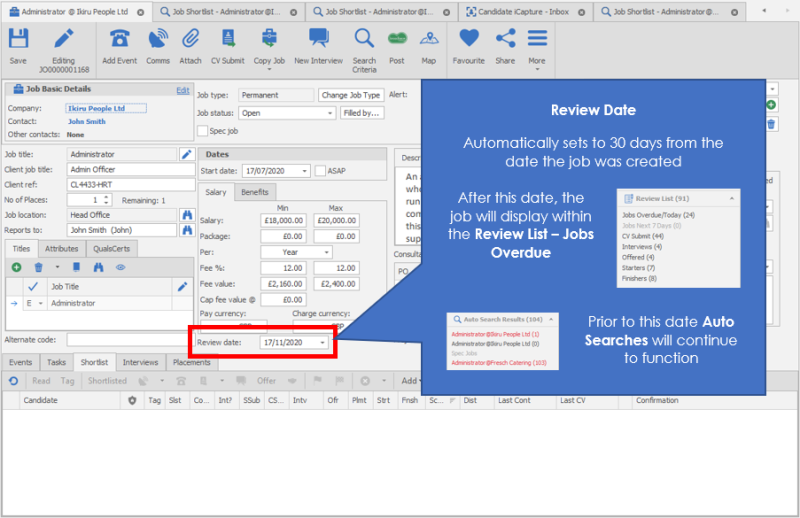Image resolution: width=800 pixels, height=518 pixels.
Task: Toggle the eye icon in Titles toolbar
Action: pyautogui.click(x=119, y=267)
